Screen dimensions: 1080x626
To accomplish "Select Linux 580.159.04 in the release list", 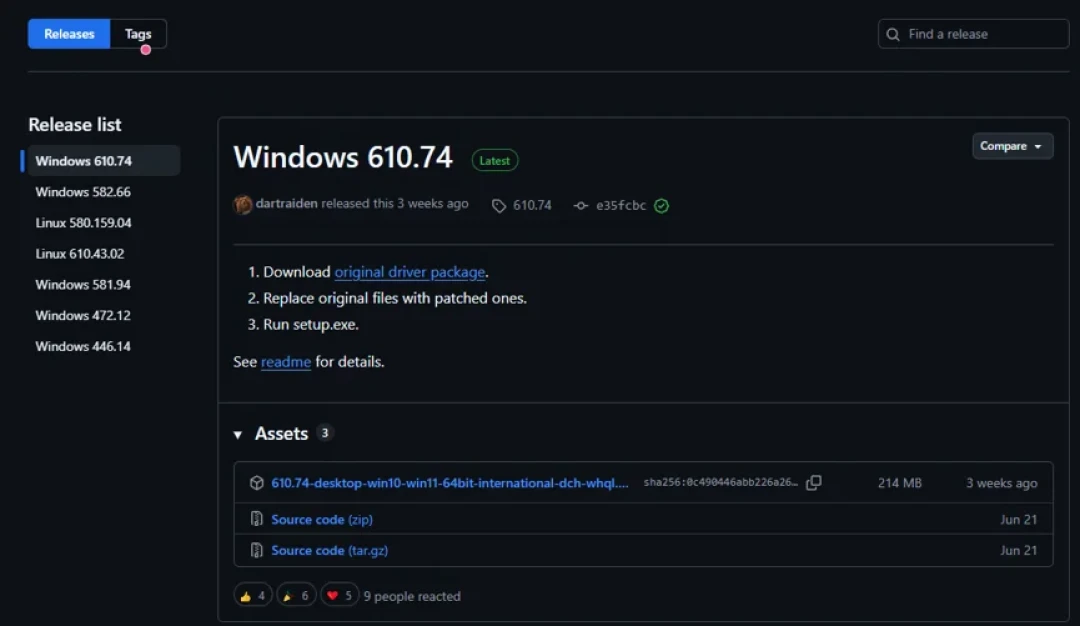I will coord(83,223).
